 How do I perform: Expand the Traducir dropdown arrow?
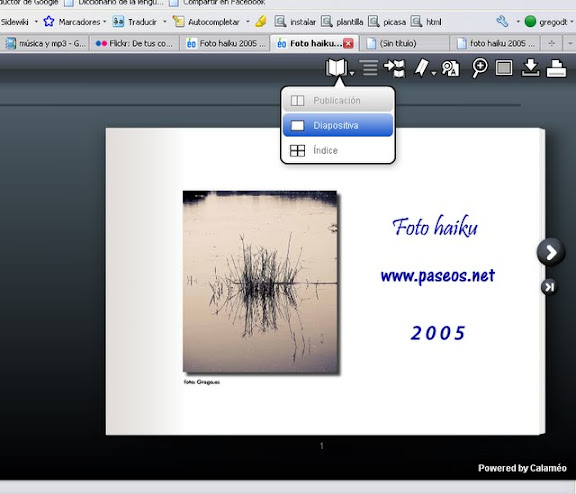165,22
